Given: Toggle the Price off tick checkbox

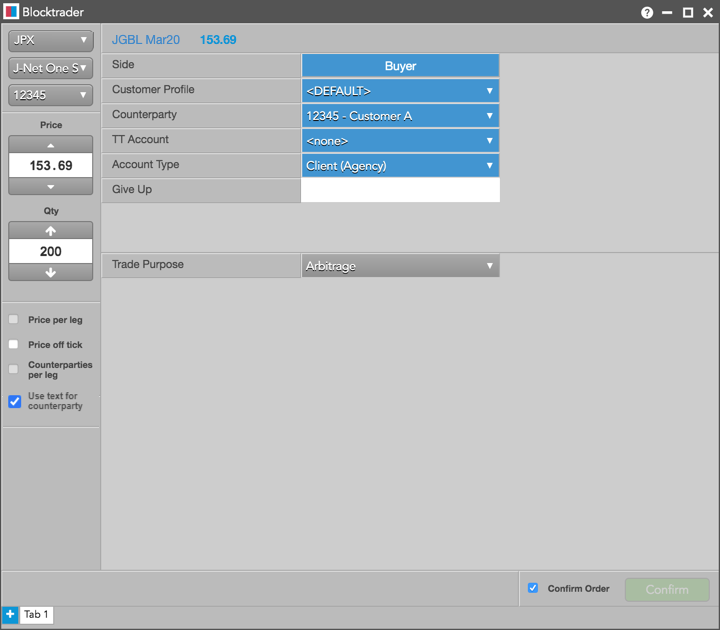Looking at the screenshot, I should 14,345.
